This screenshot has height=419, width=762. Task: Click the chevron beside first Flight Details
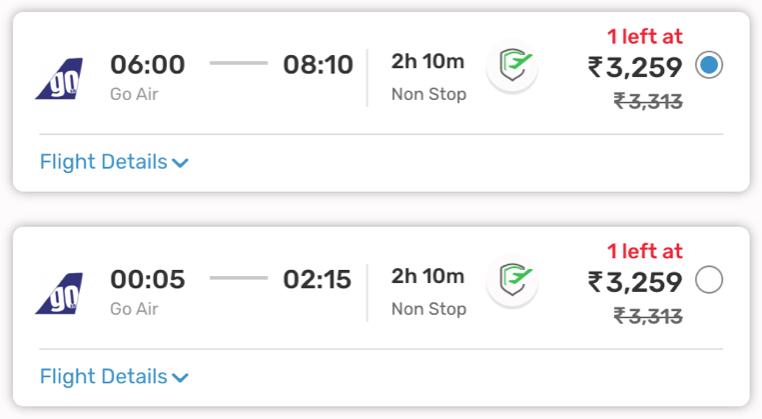(x=180, y=163)
